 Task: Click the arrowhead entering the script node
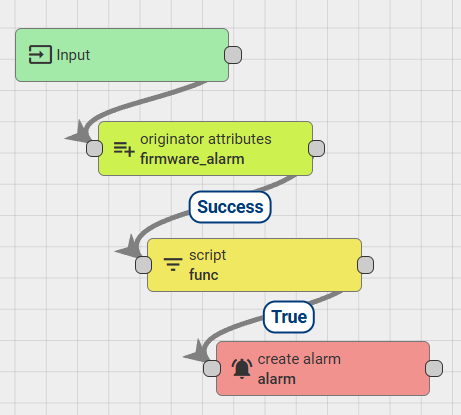click(128, 247)
